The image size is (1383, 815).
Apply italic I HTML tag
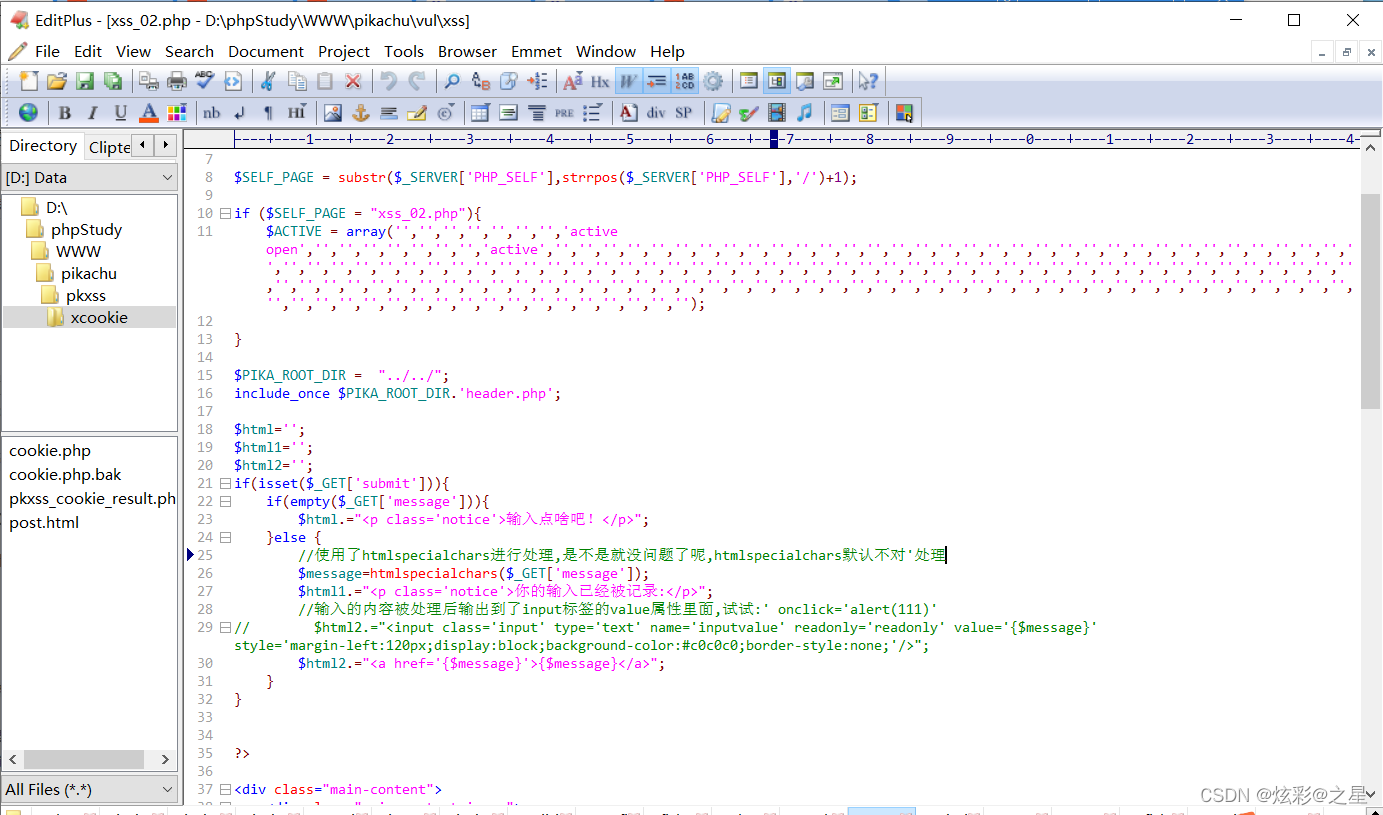coord(93,112)
